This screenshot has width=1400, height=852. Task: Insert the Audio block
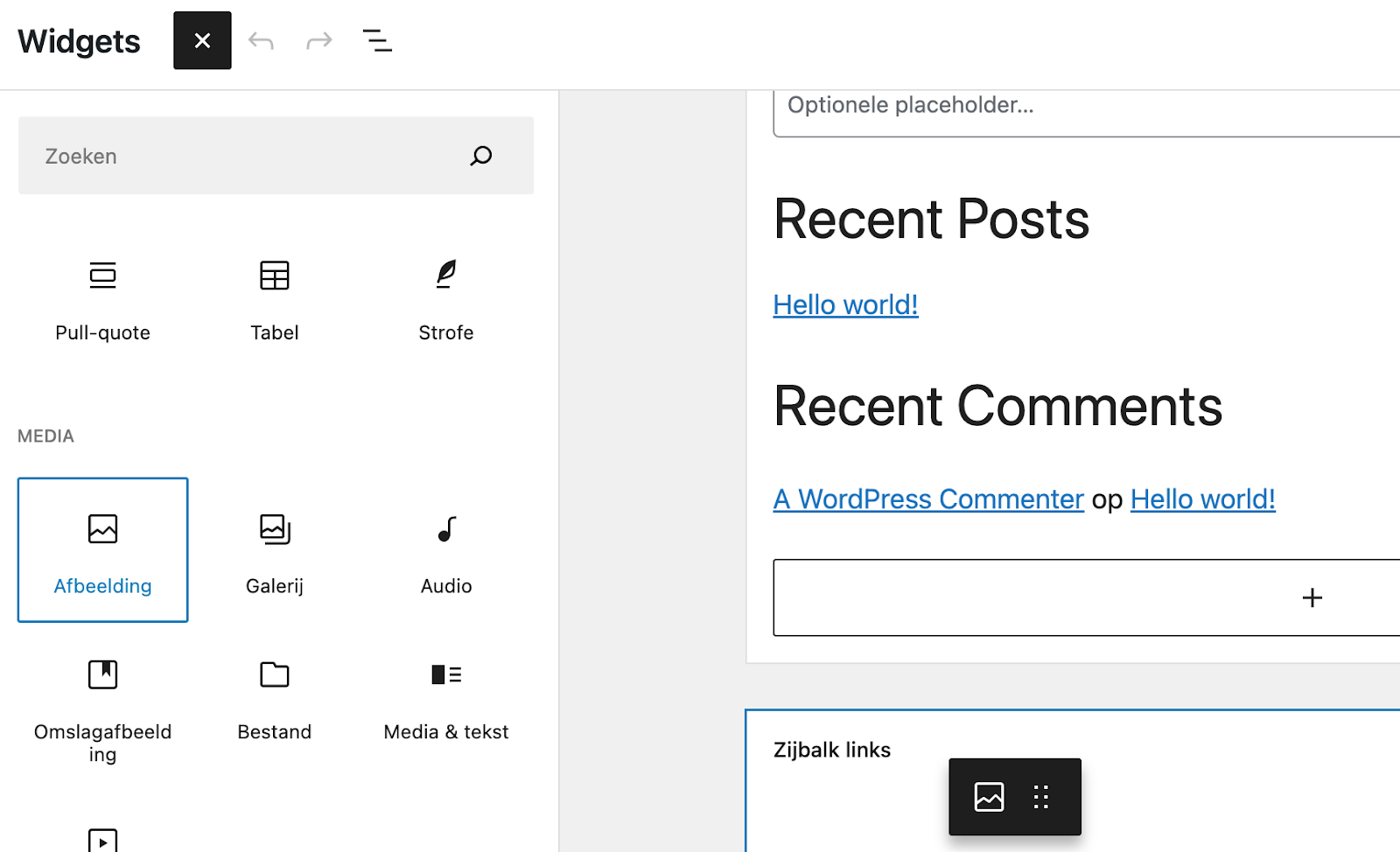(445, 549)
